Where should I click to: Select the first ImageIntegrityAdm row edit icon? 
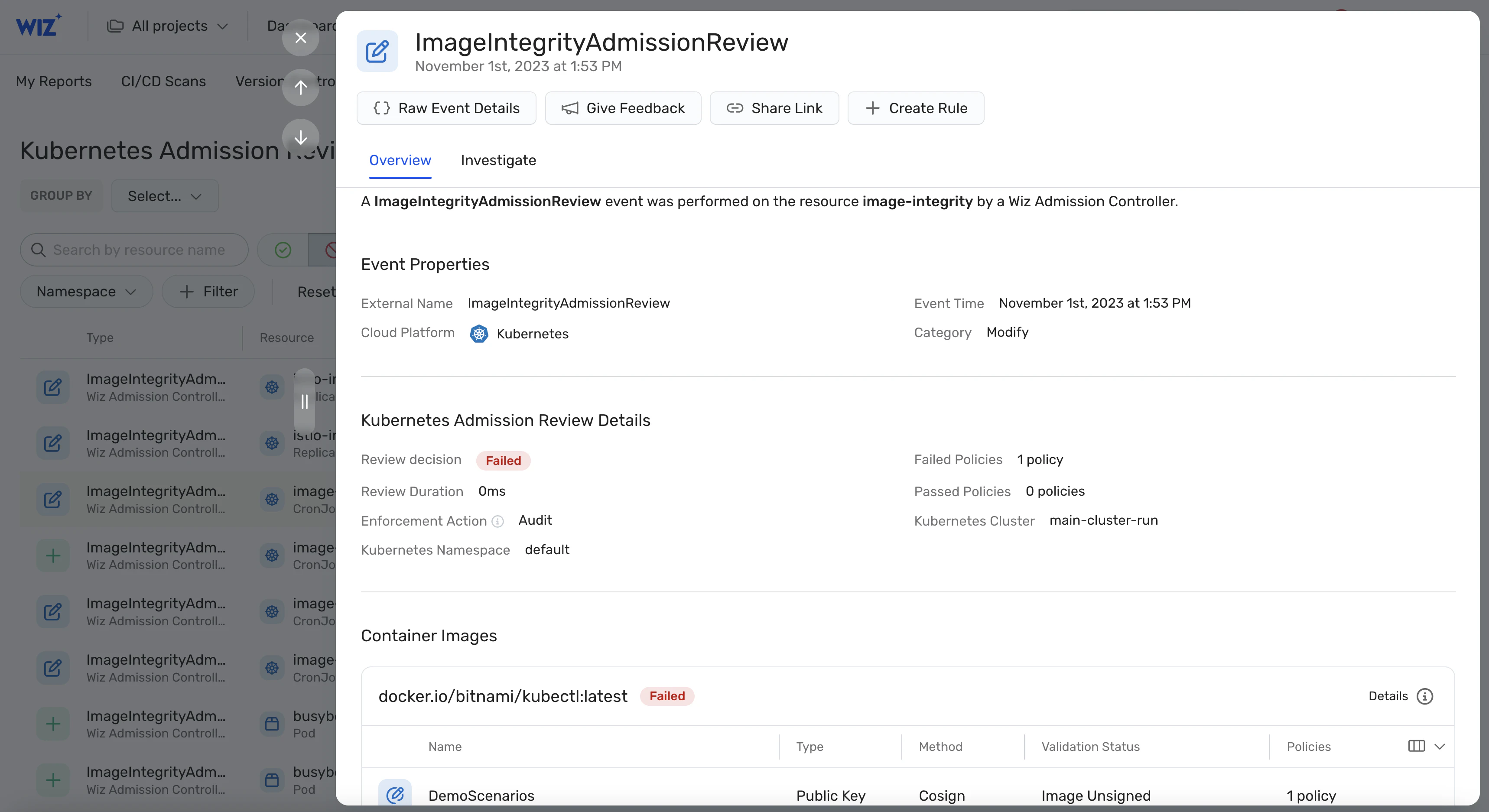[53, 387]
